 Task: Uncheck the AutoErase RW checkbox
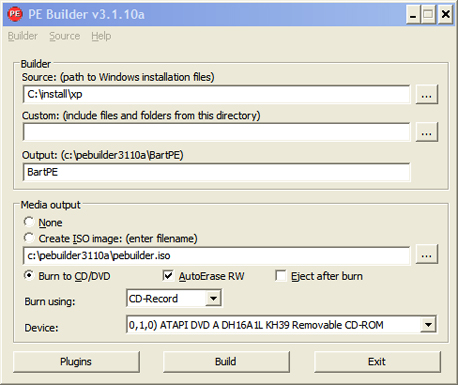[168, 276]
